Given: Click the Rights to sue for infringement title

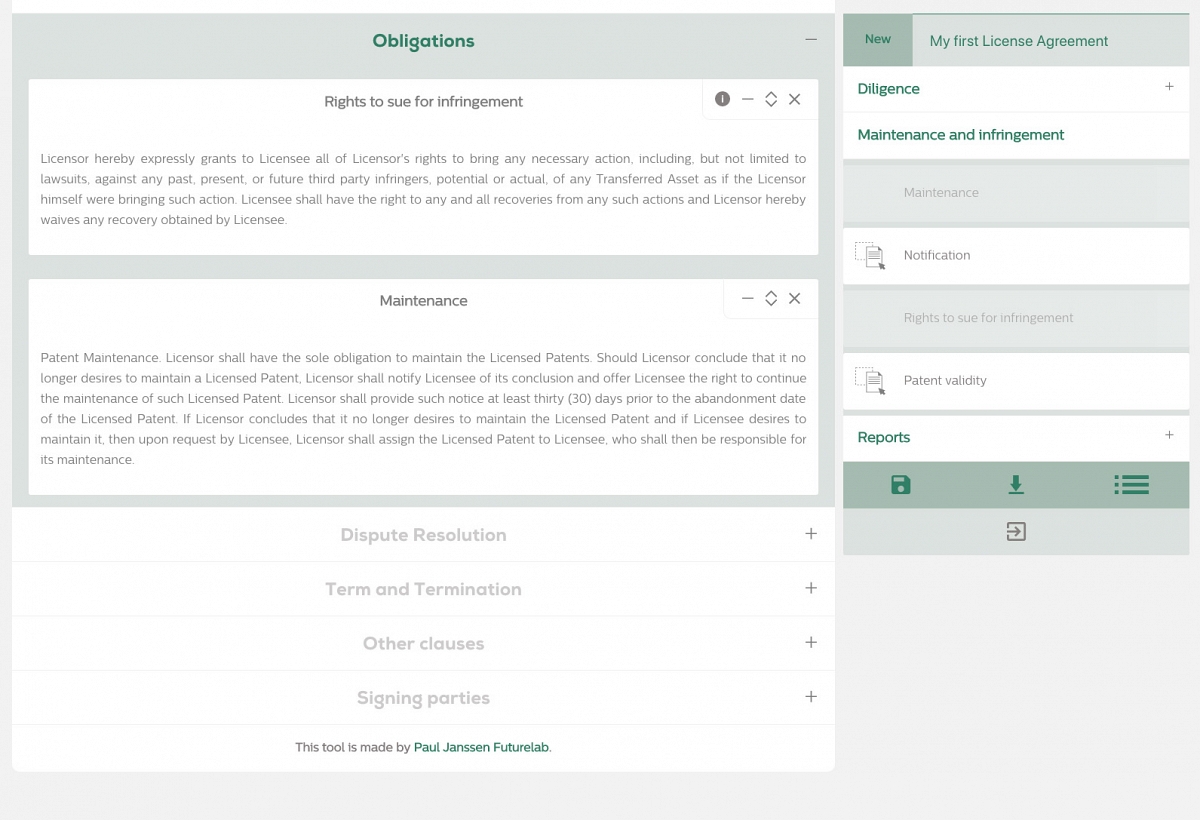Looking at the screenshot, I should click(423, 102).
